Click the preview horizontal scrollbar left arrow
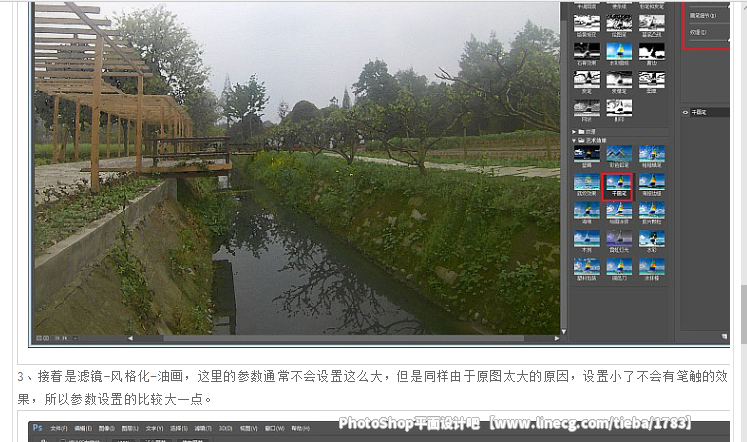The height and width of the screenshot is (442, 747). click(130, 338)
